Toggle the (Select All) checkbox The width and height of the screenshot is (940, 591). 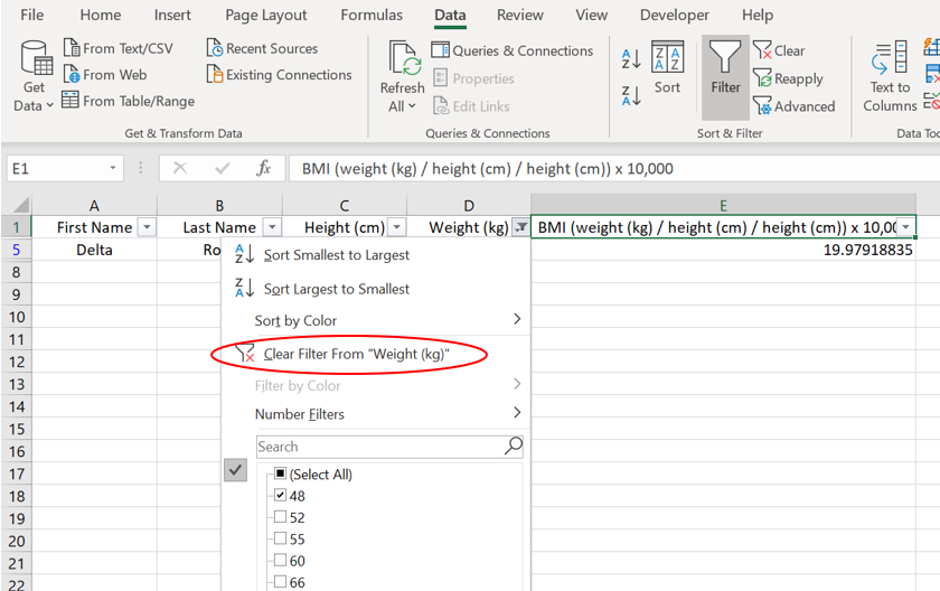[x=281, y=474]
